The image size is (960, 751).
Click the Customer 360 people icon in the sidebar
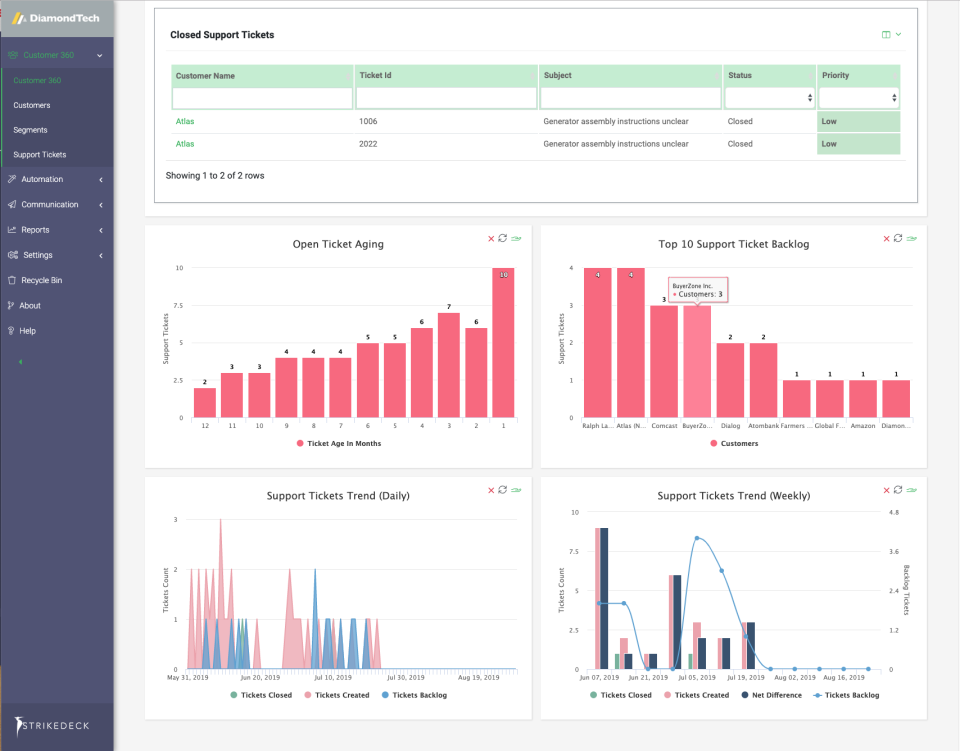(13, 55)
